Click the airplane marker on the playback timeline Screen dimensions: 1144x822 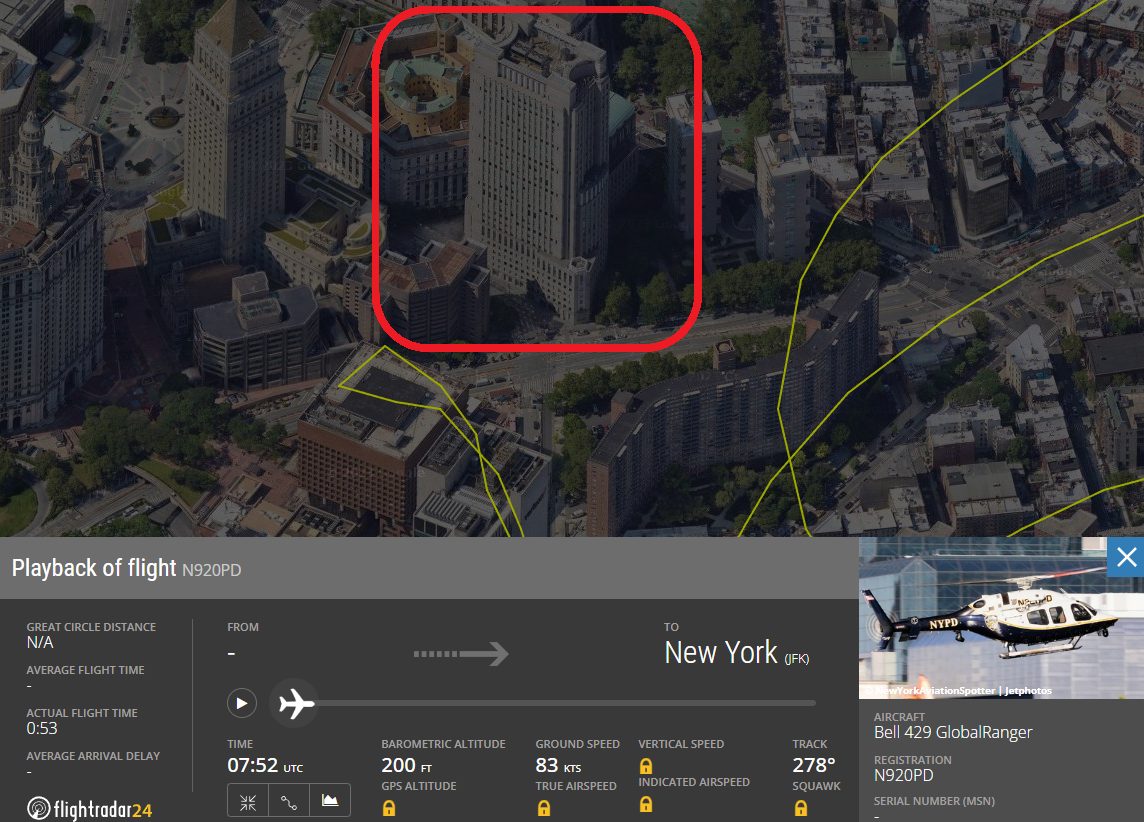294,703
